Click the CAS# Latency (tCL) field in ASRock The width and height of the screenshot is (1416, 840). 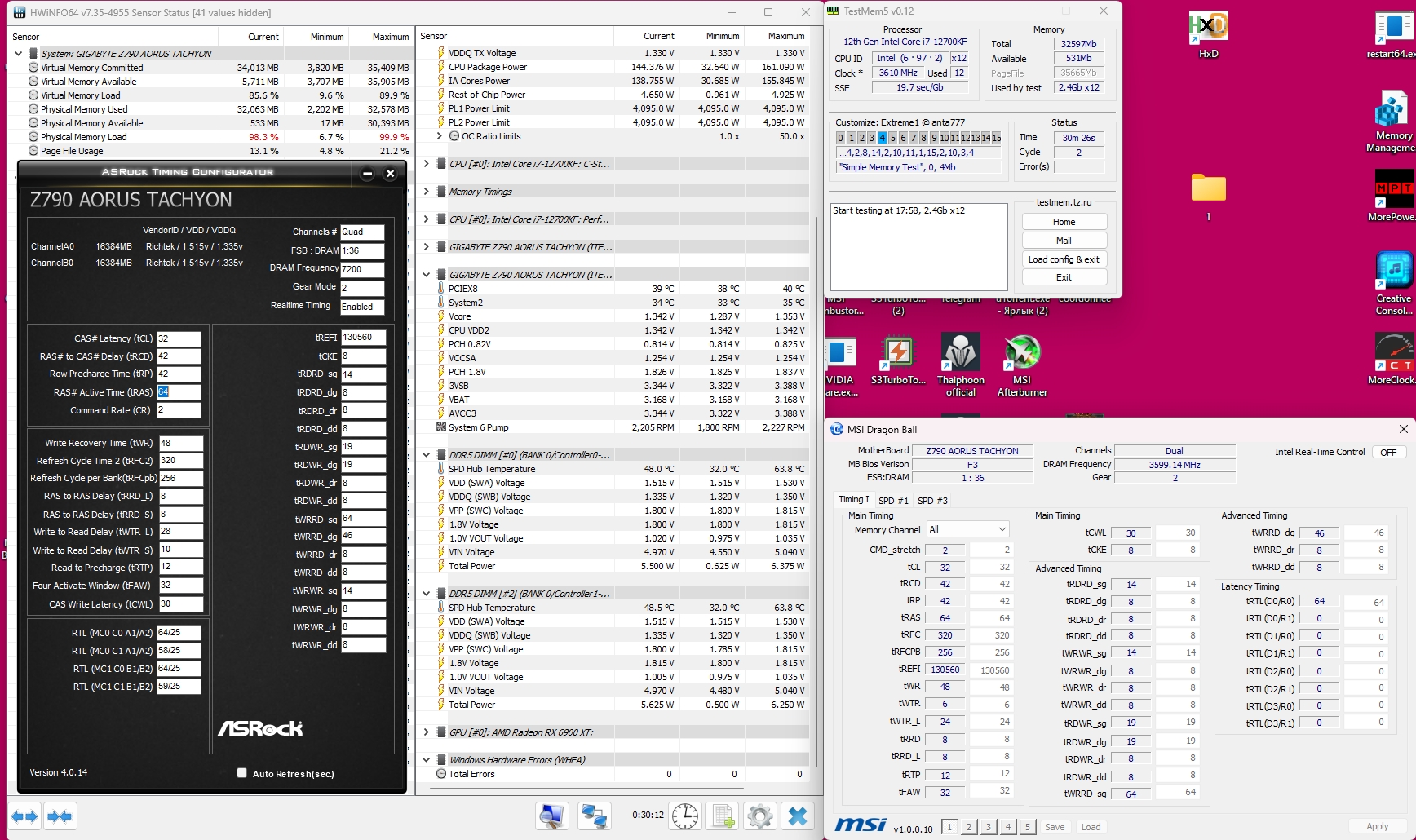(179, 338)
